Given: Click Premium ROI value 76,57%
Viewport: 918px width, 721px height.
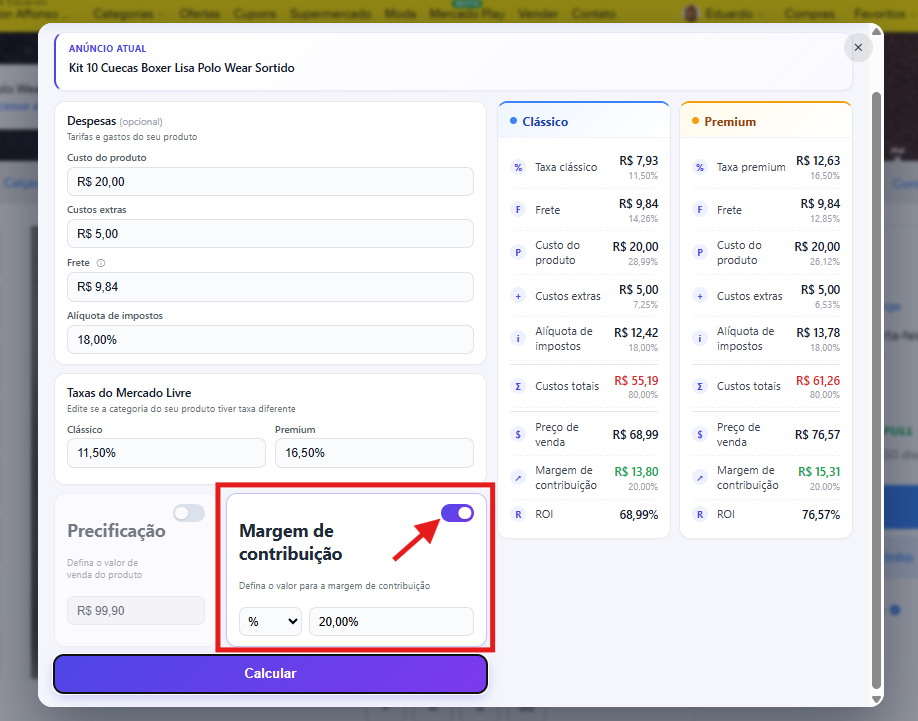Looking at the screenshot, I should pos(821,515).
